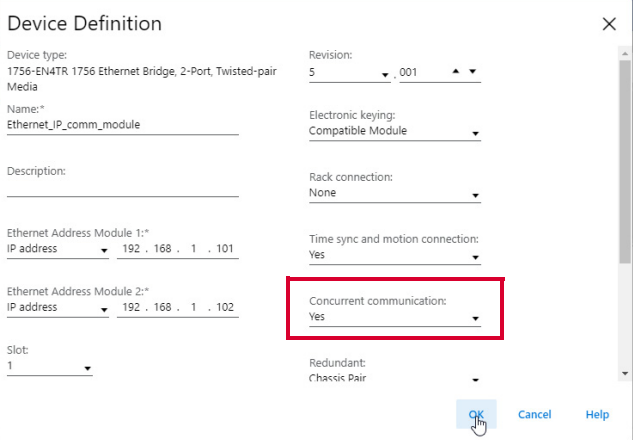This screenshot has width=633, height=440.
Task: Expand the Redundant Chassis Pair dropdown
Action: coord(395,378)
